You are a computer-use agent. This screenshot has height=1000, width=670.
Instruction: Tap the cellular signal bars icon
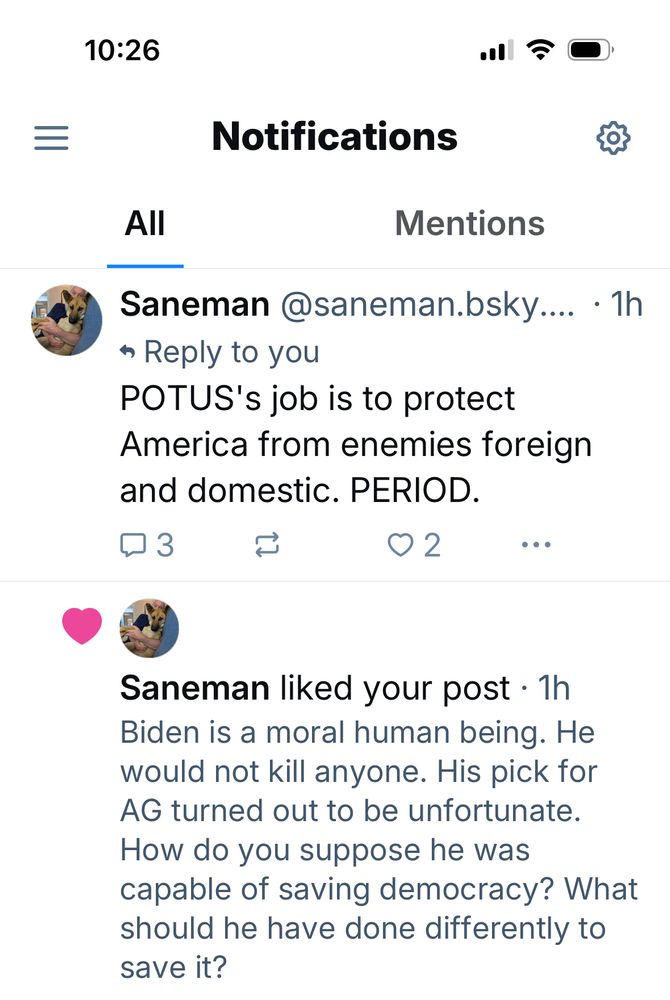(496, 50)
